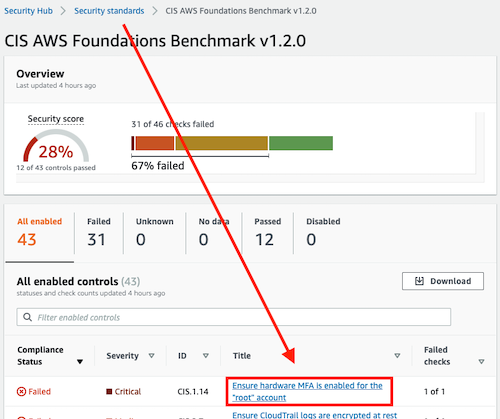Click the Download button

click(443, 281)
